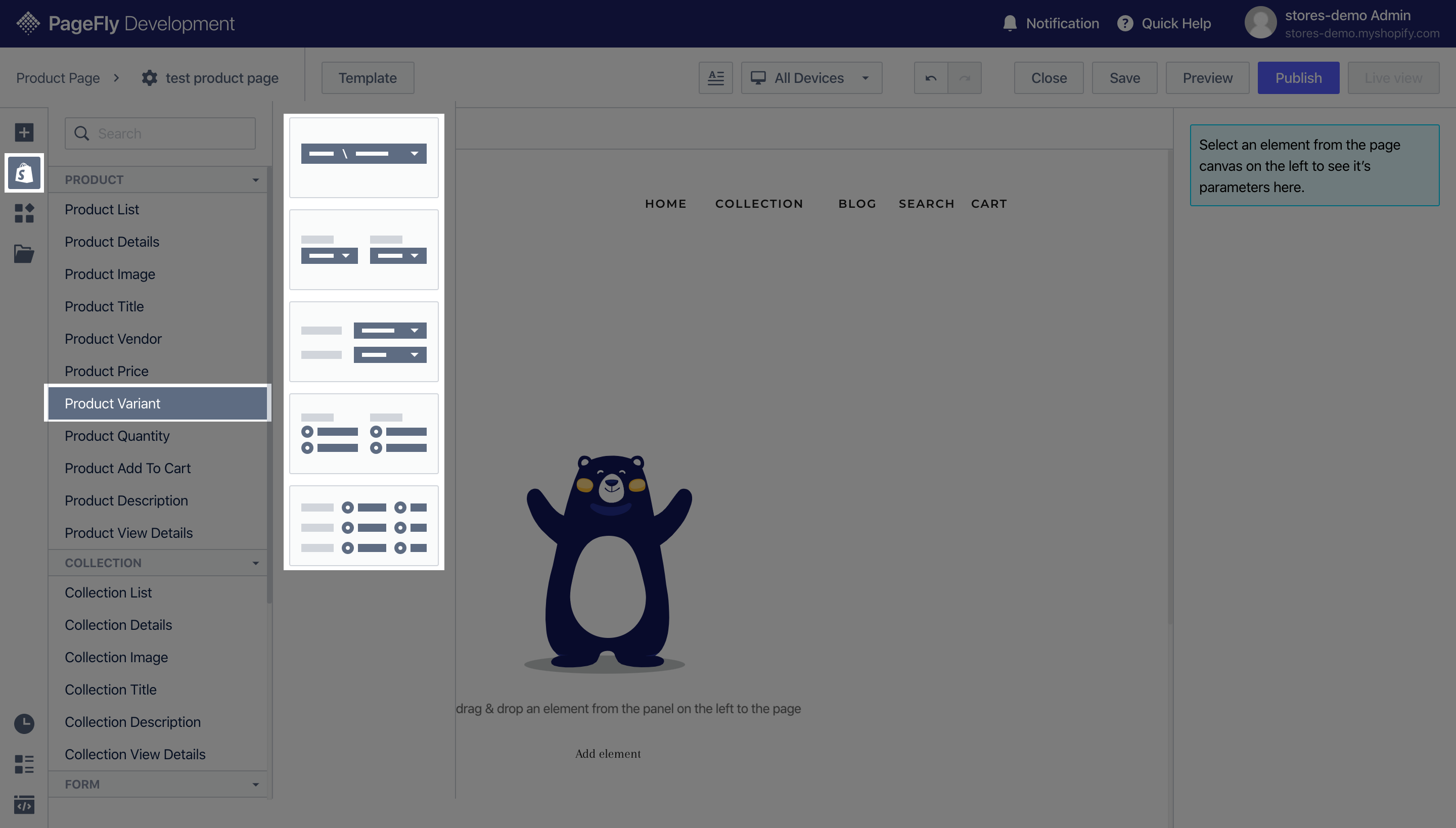Open the custom code editor icon
This screenshot has width=1456, height=828.
24,805
